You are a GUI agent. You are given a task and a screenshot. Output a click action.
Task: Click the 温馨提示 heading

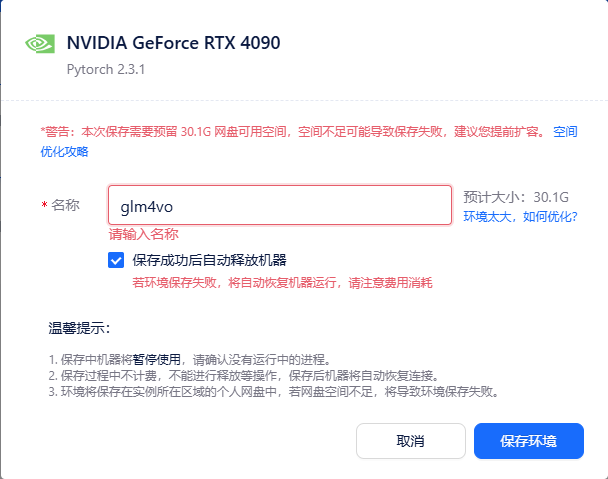pyautogui.click(x=79, y=329)
